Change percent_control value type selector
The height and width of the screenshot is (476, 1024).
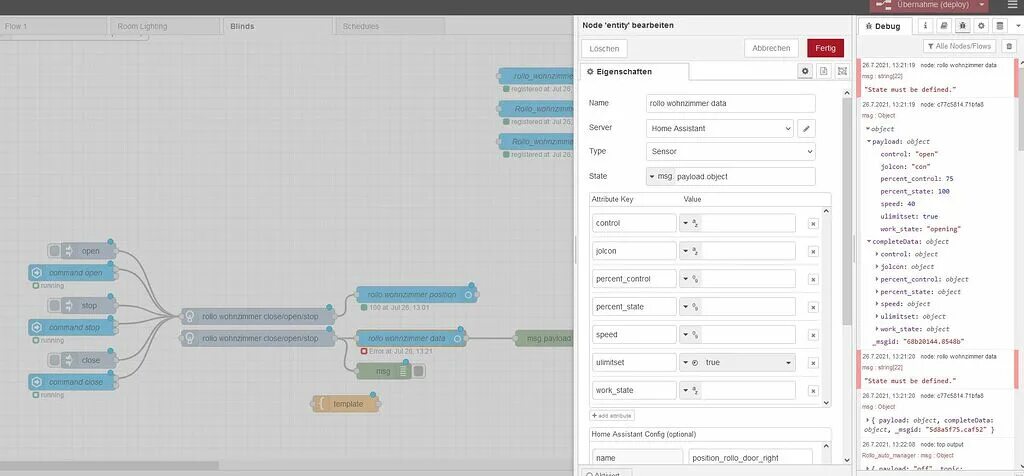(691, 279)
